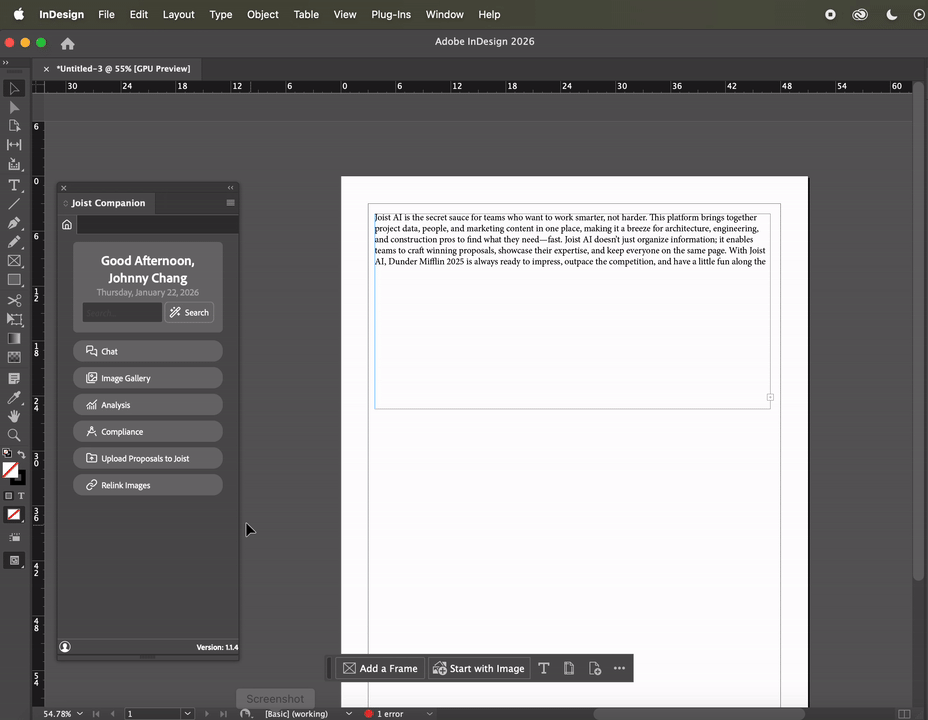This screenshot has width=928, height=720.
Task: Select the Rectangle tool
Action: 14,280
